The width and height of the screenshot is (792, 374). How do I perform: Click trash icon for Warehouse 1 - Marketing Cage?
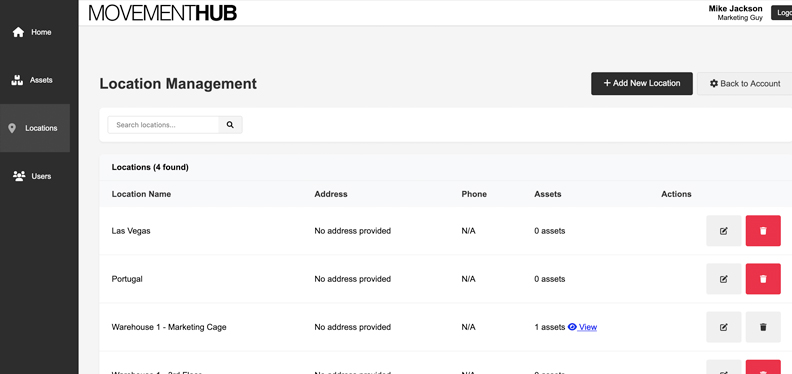click(x=763, y=327)
